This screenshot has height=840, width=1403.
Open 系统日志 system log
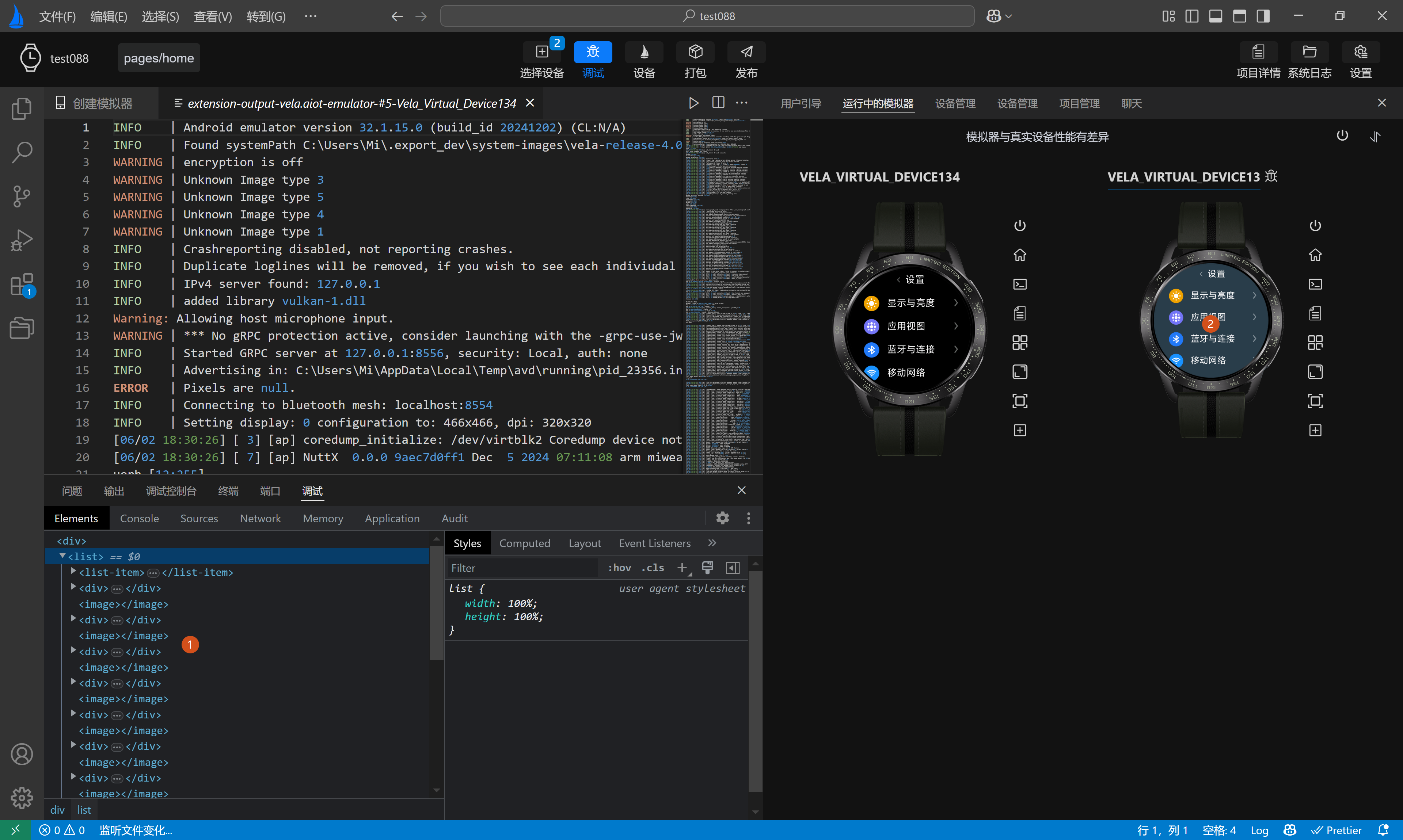[x=1309, y=52]
